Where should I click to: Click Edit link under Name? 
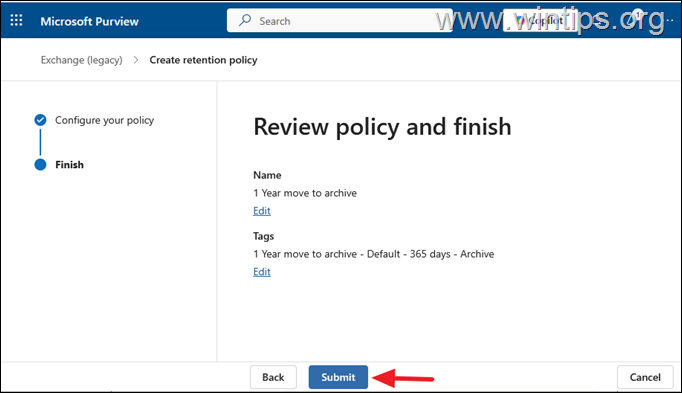(262, 211)
